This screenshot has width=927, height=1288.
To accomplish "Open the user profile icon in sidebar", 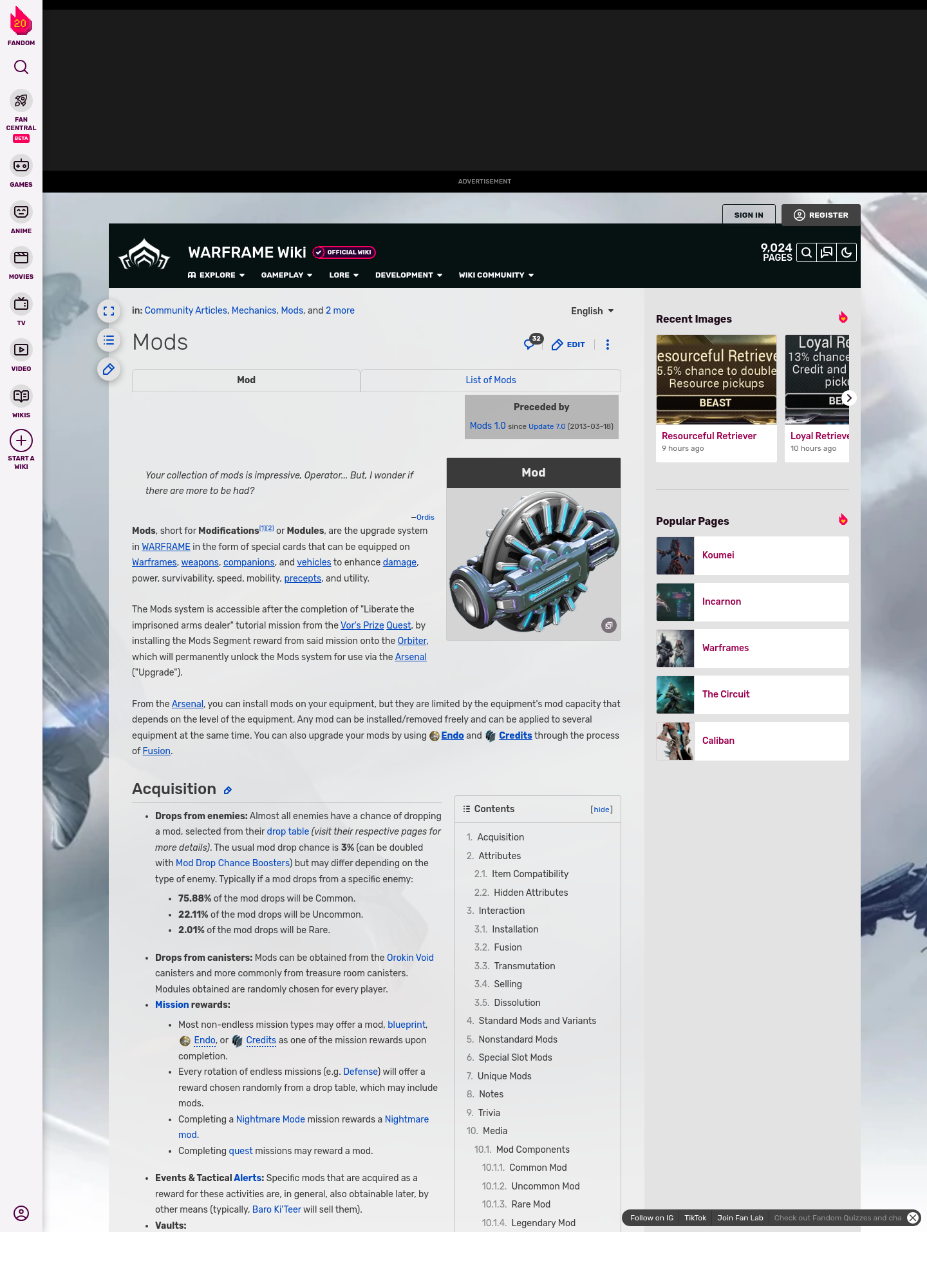I will pos(21,1213).
